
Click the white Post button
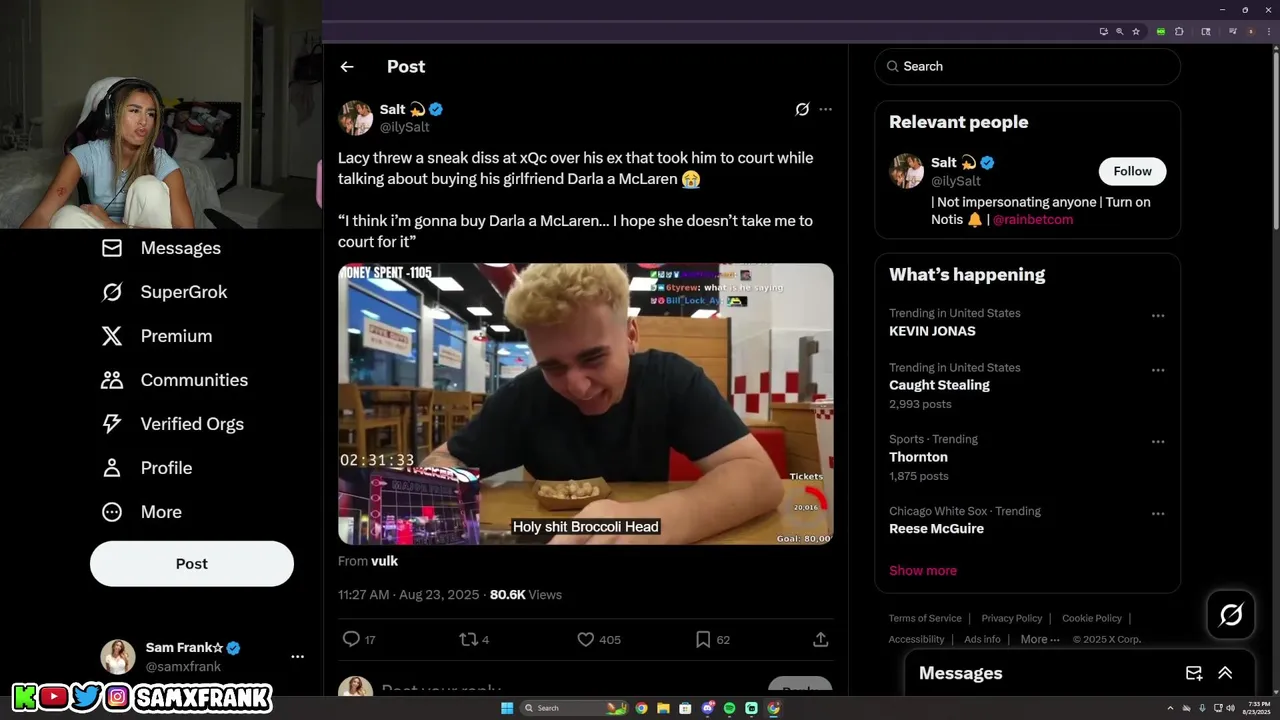click(x=192, y=564)
